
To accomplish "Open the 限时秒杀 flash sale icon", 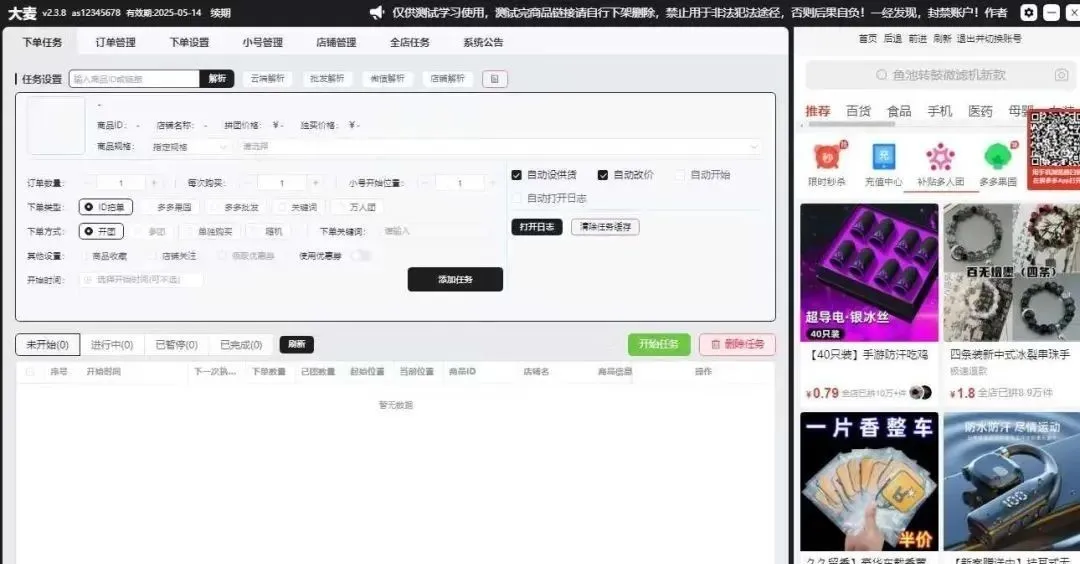I will 826,158.
